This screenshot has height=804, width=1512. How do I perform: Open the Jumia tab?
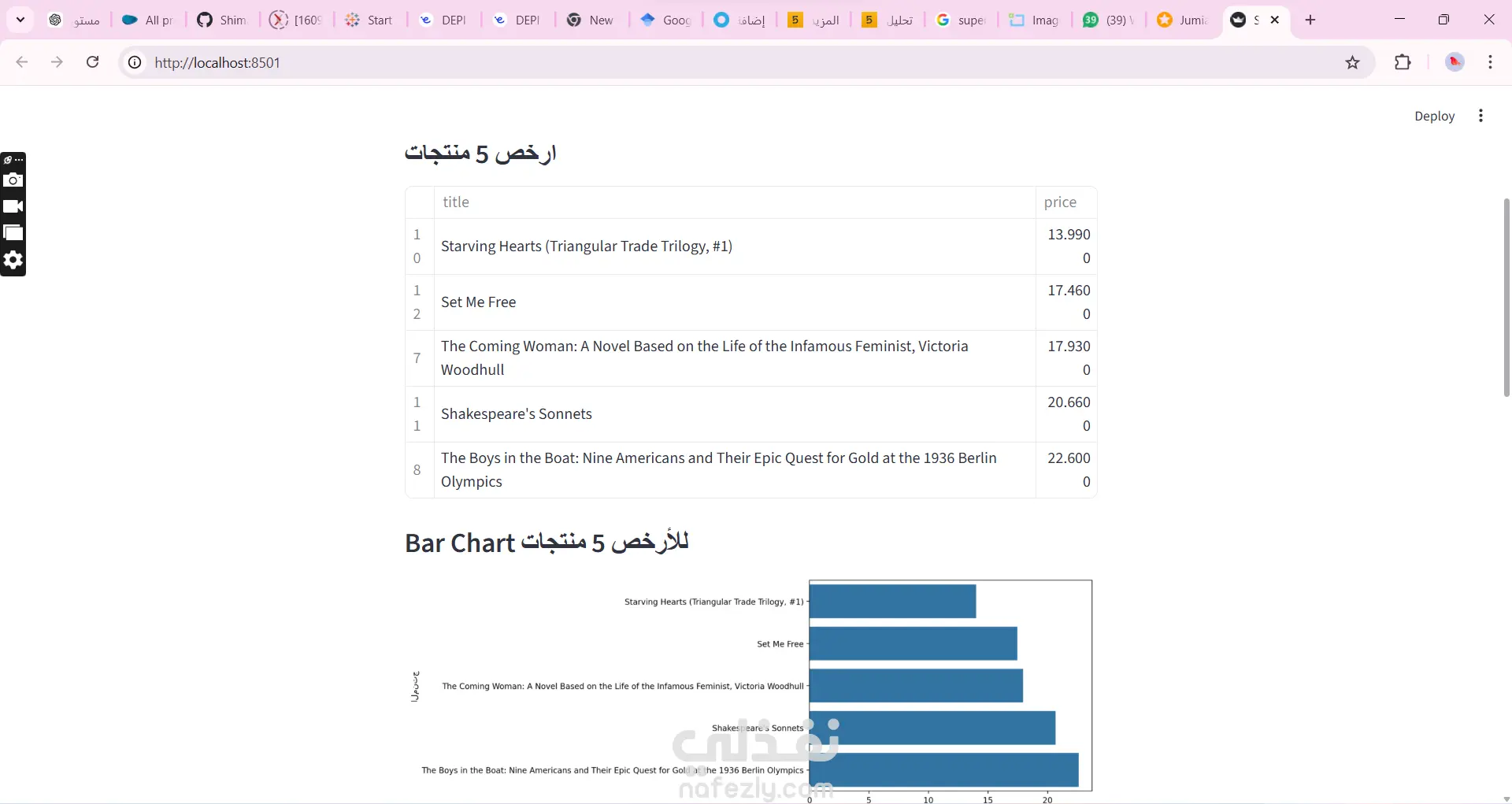pyautogui.click(x=1183, y=20)
